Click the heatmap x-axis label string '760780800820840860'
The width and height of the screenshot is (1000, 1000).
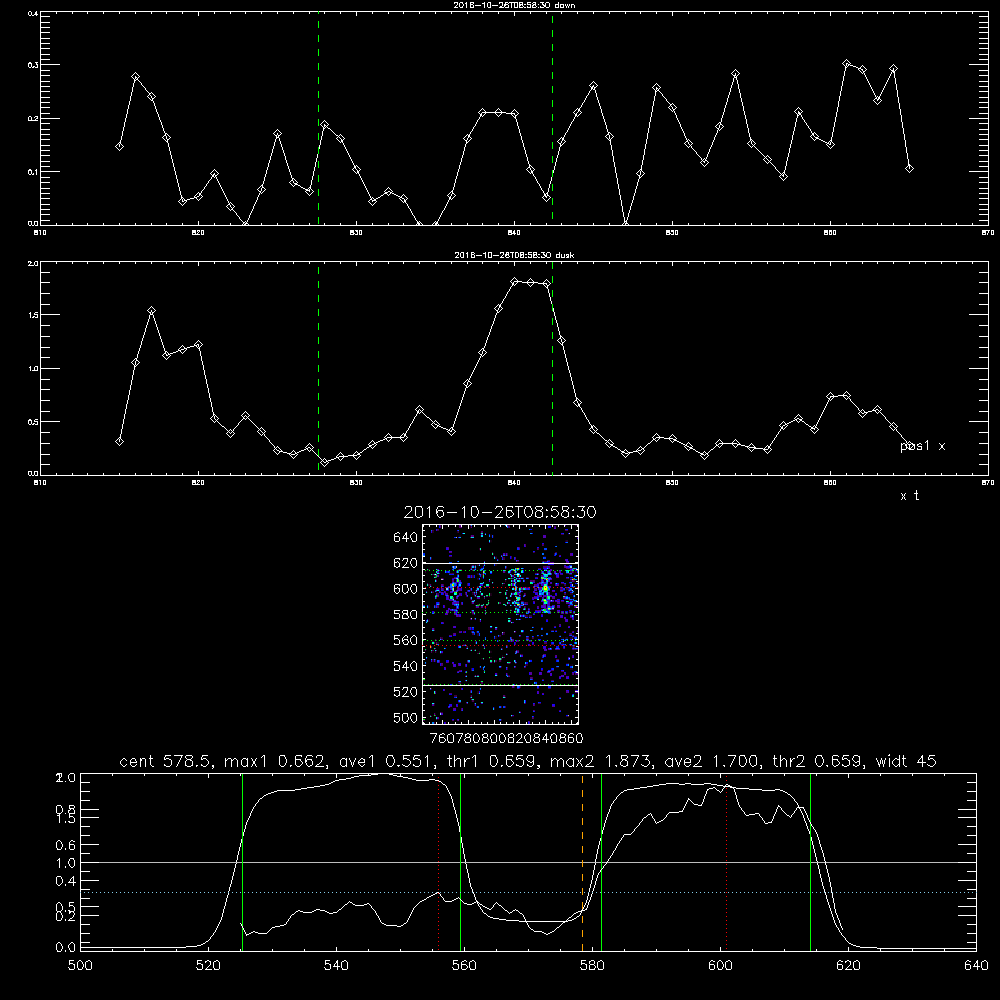click(x=506, y=739)
